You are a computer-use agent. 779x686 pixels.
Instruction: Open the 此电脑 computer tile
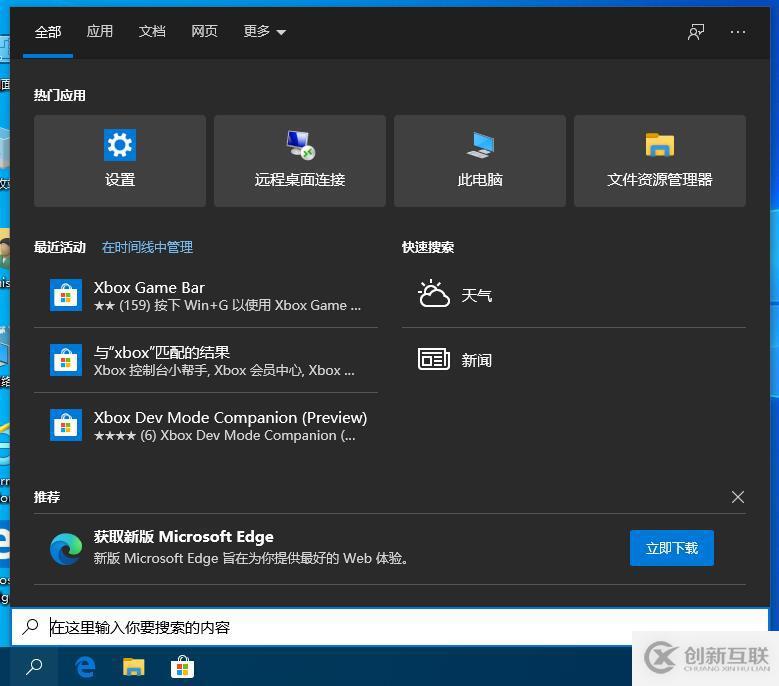[x=479, y=160]
